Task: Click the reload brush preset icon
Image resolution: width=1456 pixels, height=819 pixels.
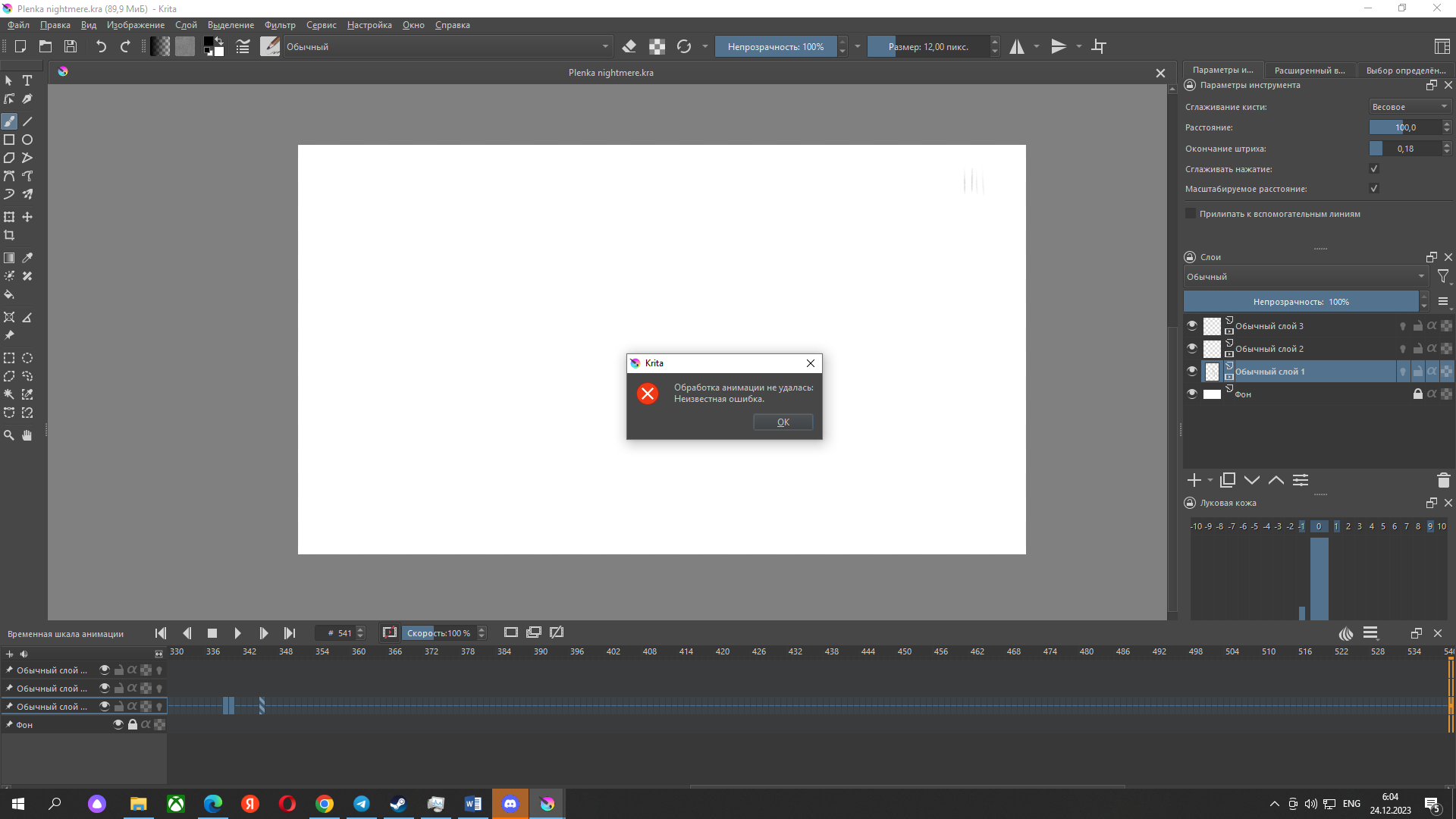Action: pyautogui.click(x=684, y=46)
